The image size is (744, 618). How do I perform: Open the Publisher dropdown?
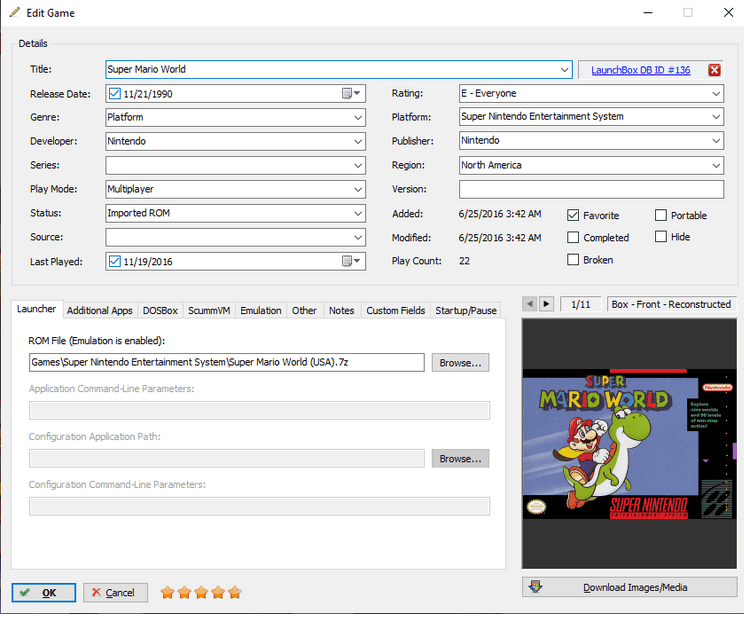tap(716, 140)
